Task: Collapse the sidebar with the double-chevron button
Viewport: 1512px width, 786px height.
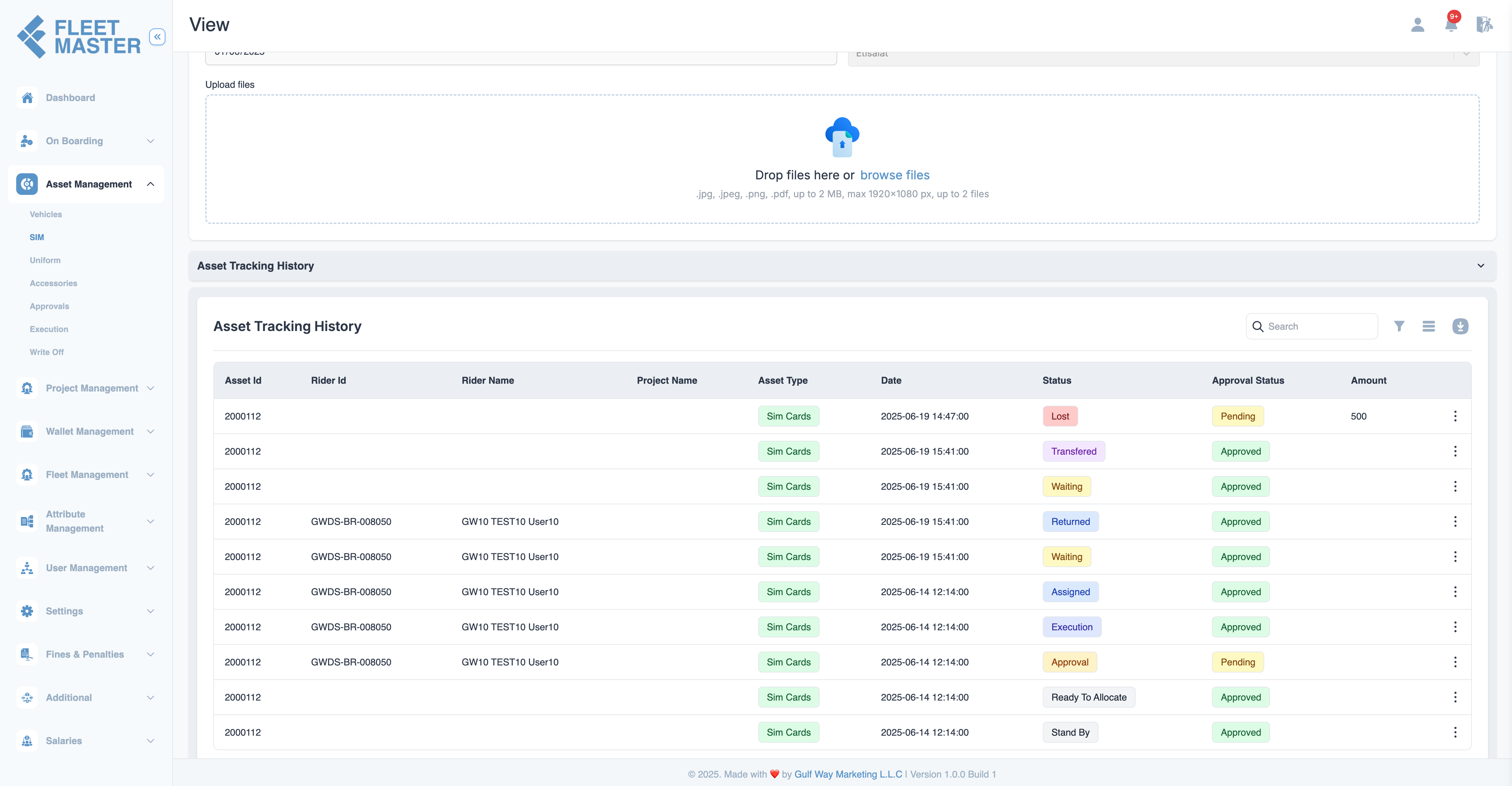Action: click(x=157, y=36)
